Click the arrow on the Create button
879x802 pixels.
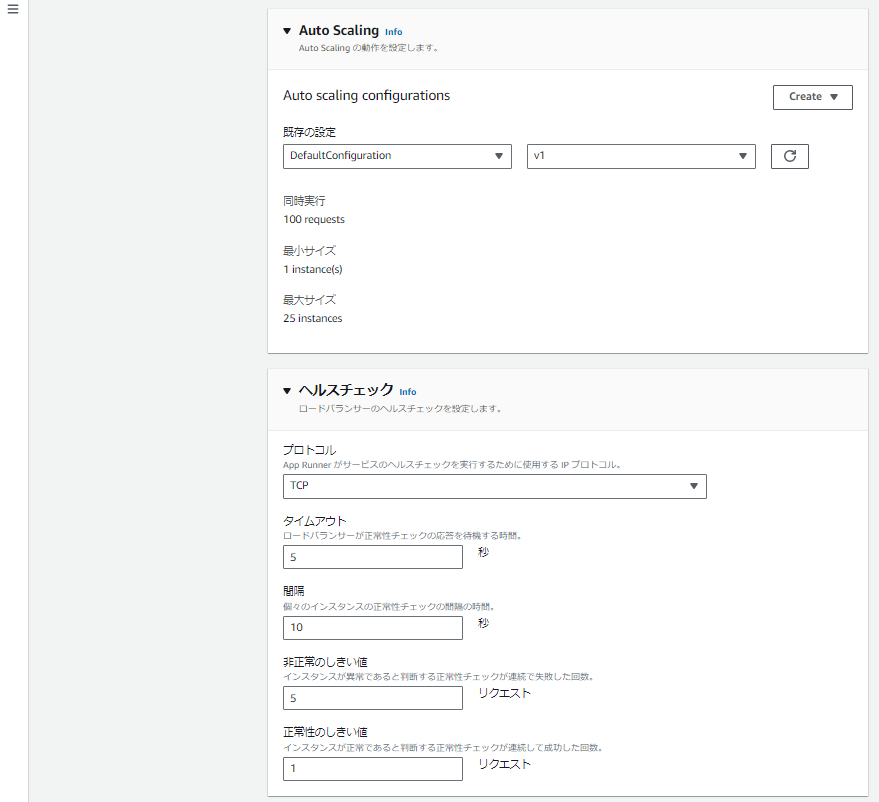coord(834,97)
